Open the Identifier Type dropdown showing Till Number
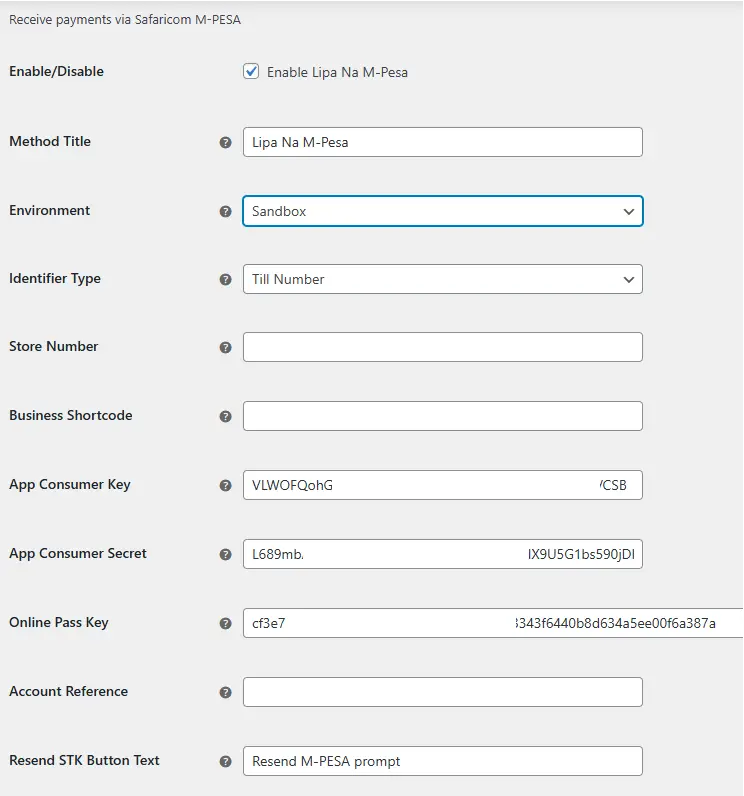Viewport: 744px width, 796px height. click(x=443, y=279)
